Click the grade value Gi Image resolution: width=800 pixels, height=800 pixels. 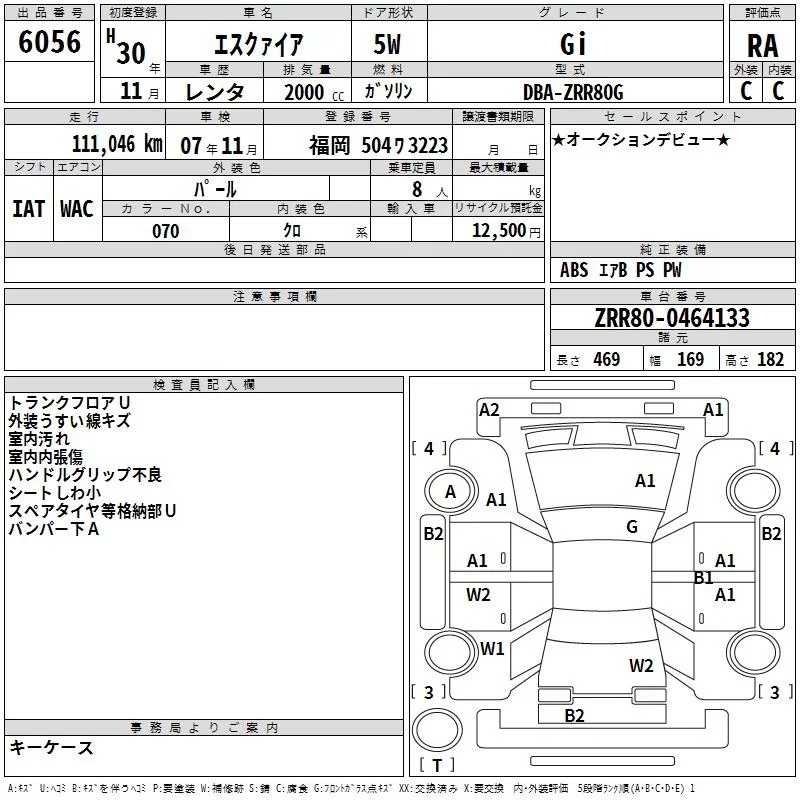point(573,44)
